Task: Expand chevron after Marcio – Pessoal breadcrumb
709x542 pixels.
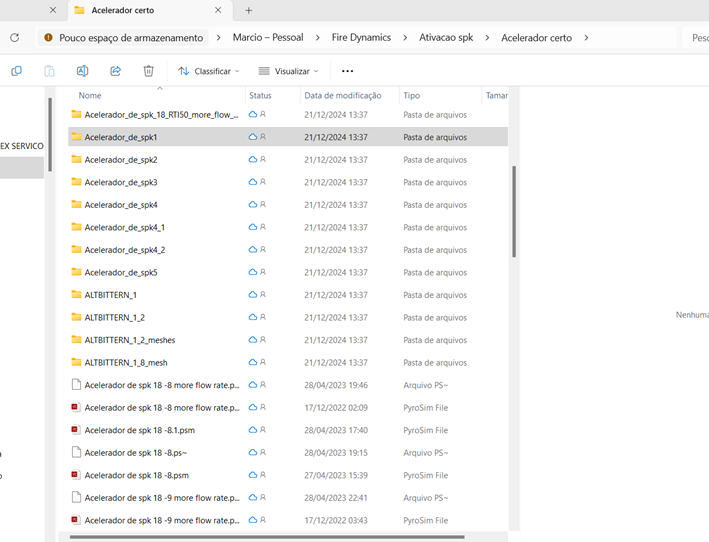Action: 317,38
